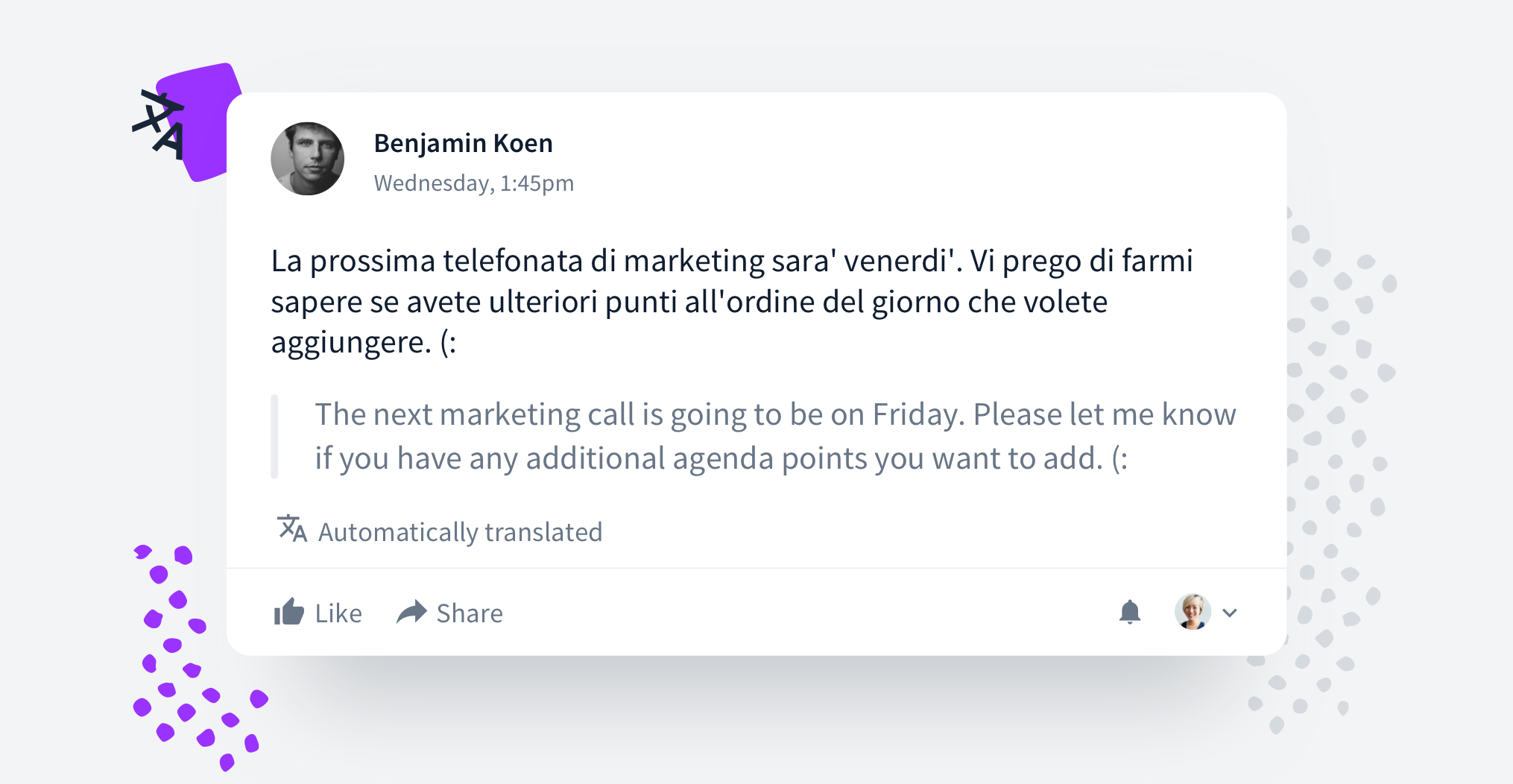Click the translate icon beside Automatically translated
The image size is (1513, 784).
pos(291,528)
